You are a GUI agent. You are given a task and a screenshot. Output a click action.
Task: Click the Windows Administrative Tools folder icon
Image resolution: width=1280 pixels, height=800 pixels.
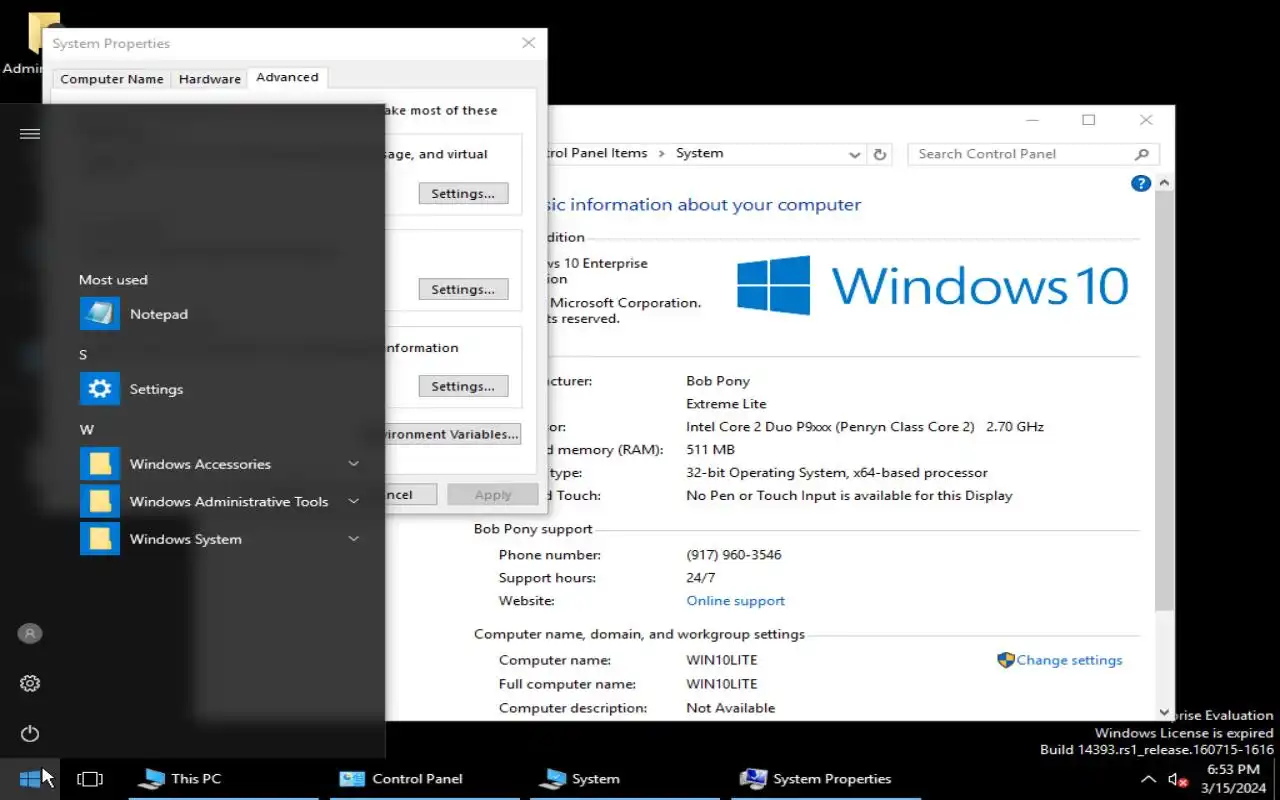[100, 501]
